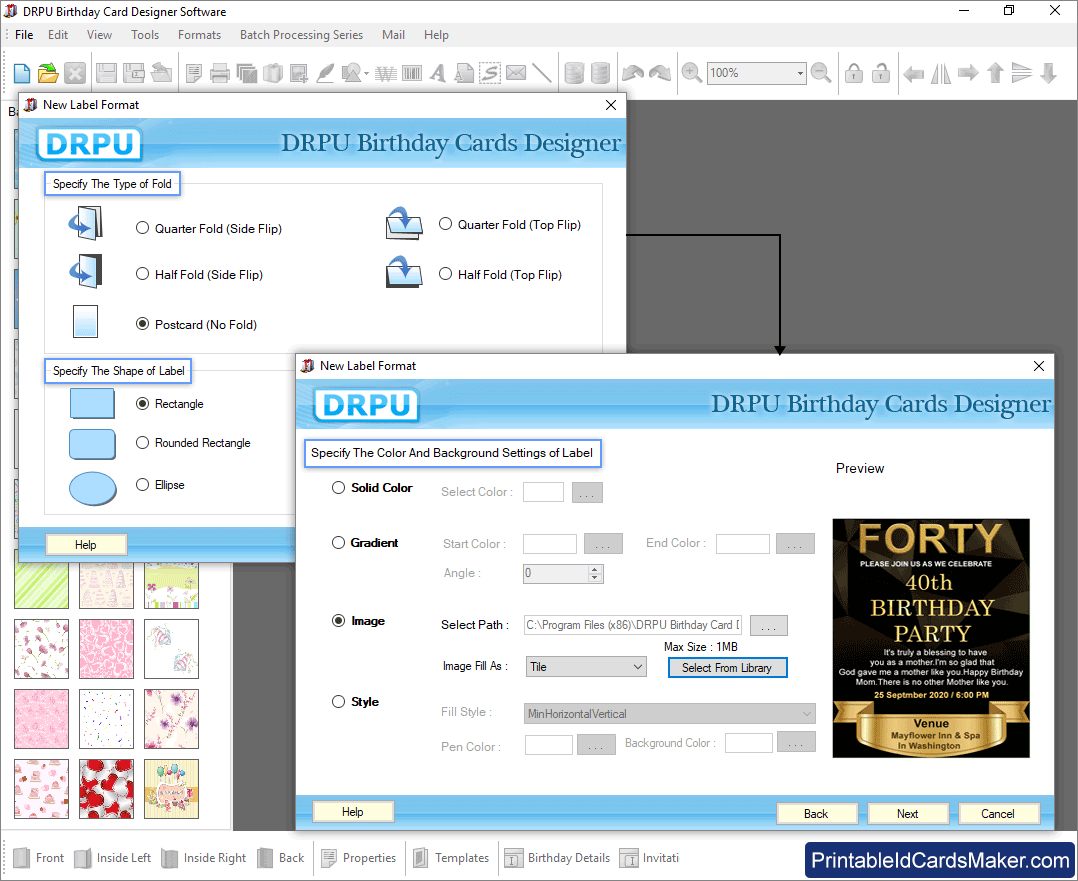Click the browse button beside Select Path
Viewport: 1078px width, 881px height.
click(x=768, y=626)
